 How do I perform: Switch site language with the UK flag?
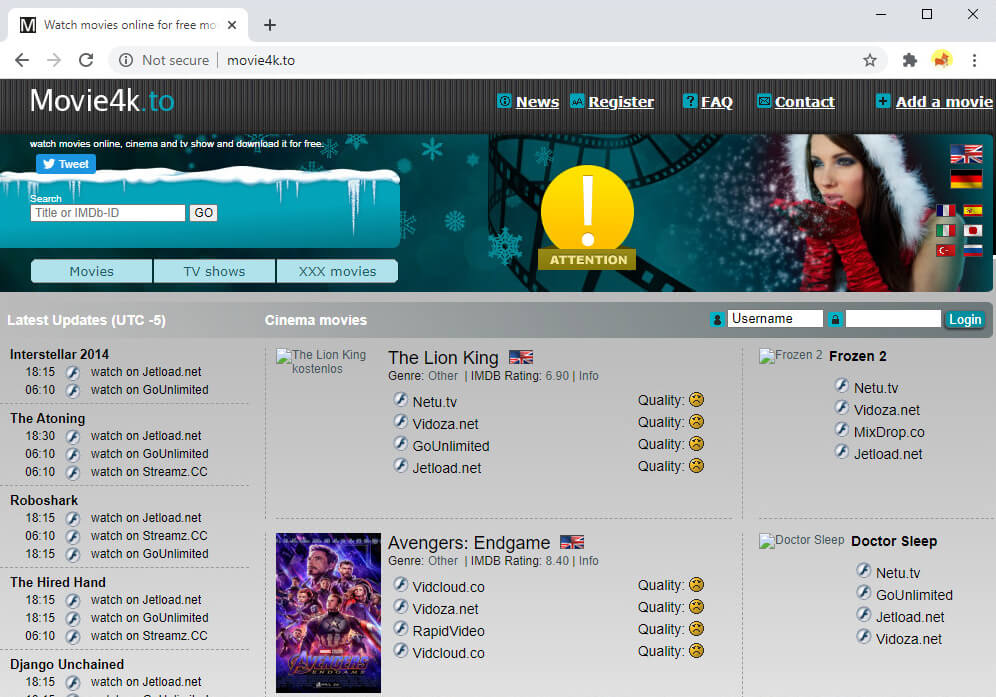pos(966,154)
